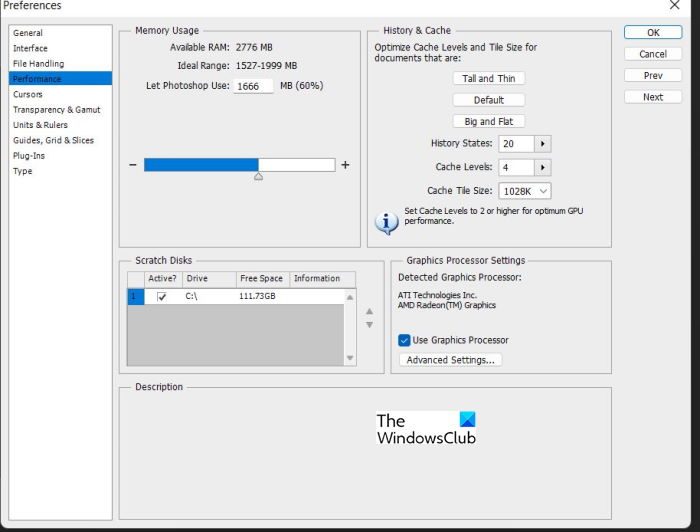The image size is (700, 532).
Task: Open the General preferences category
Action: [28, 33]
